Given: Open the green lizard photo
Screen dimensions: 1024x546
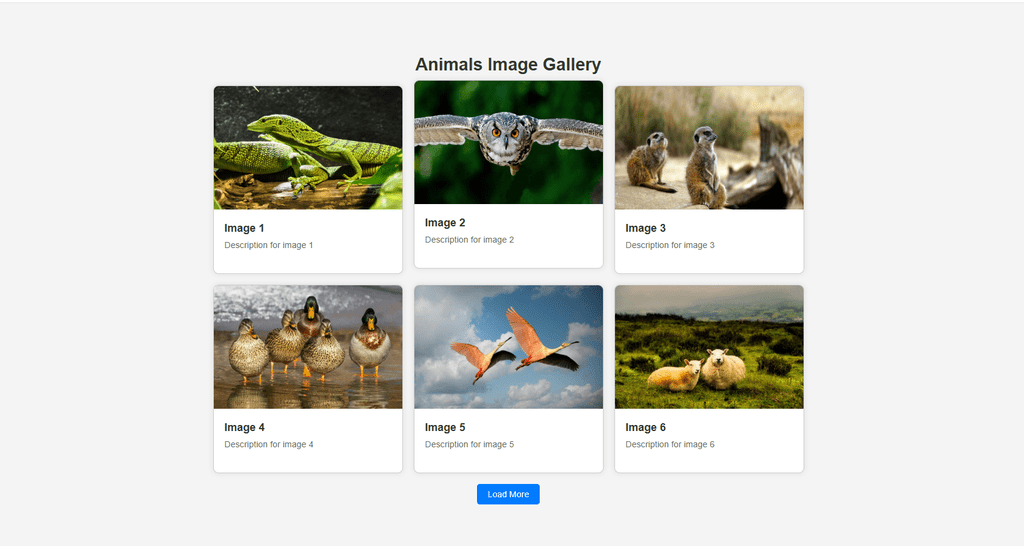Looking at the screenshot, I should [x=308, y=148].
